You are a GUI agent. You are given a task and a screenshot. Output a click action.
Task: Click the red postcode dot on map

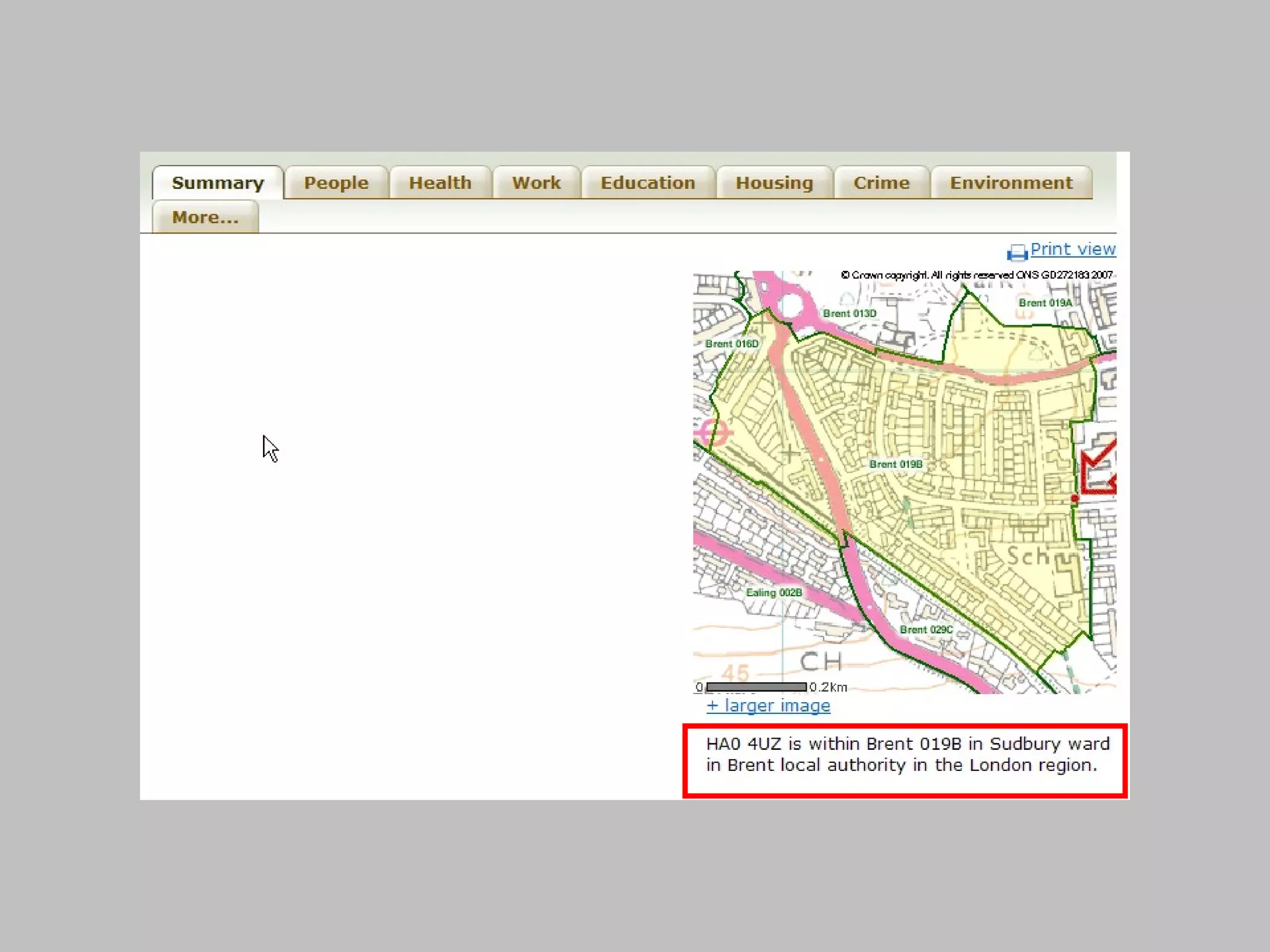(x=1075, y=498)
